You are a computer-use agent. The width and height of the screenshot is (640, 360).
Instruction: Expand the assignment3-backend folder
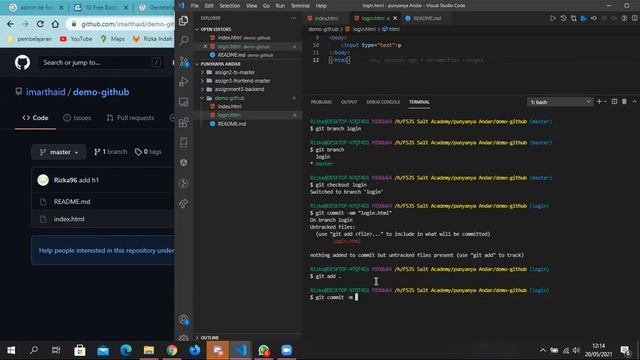pos(239,89)
